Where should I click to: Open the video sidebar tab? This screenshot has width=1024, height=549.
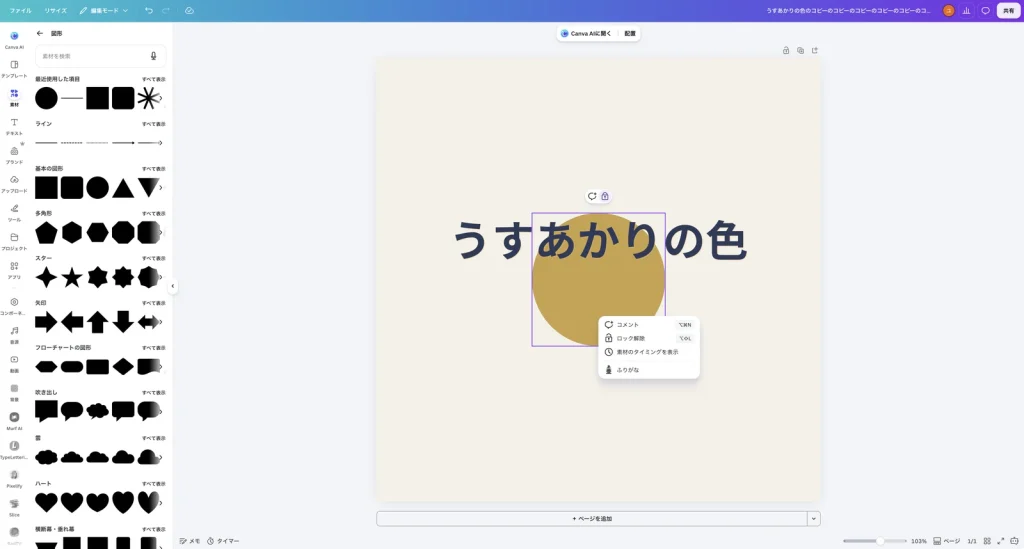coord(14,363)
